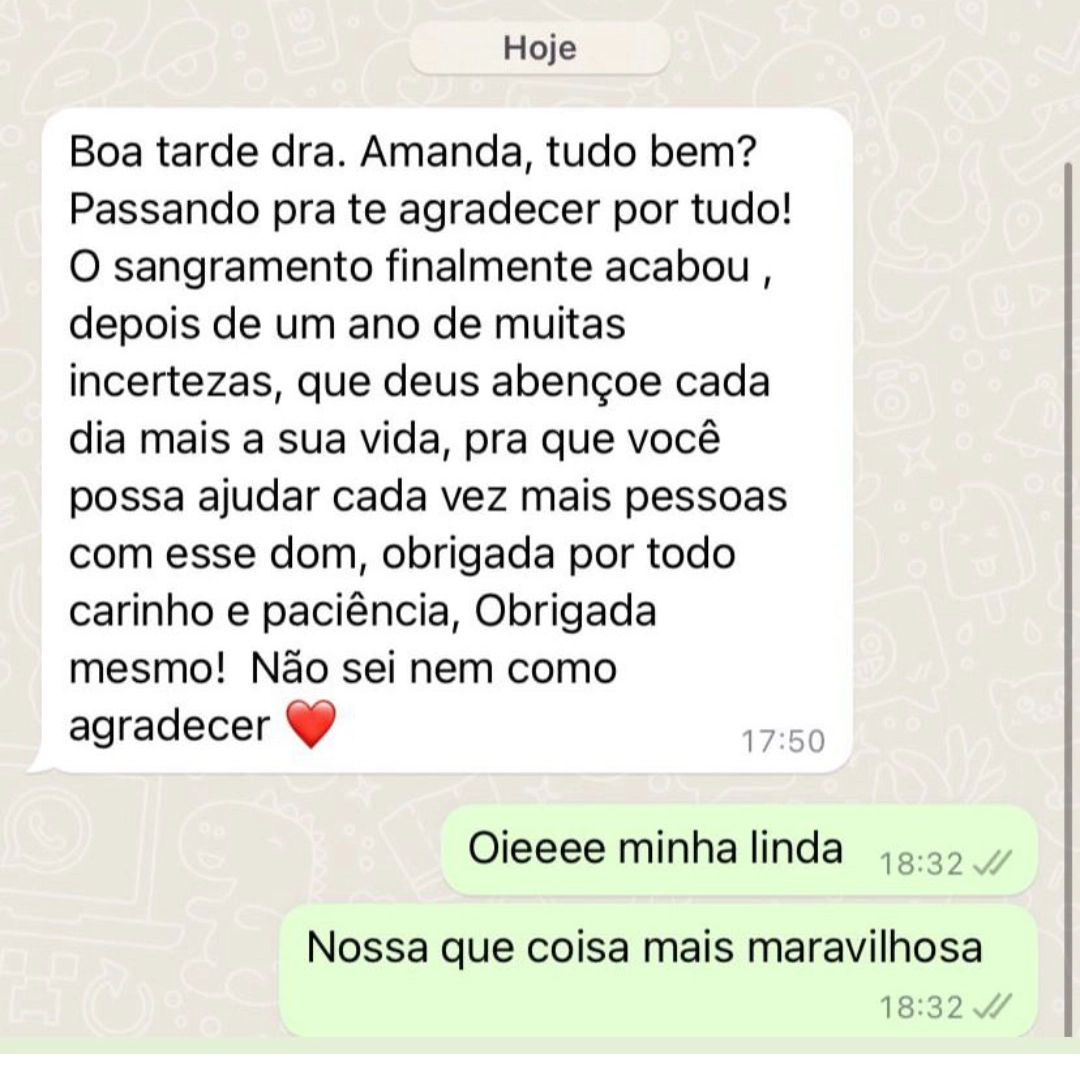
Task: Click the words O sangramento finalmente acabou
Action: click(409, 267)
